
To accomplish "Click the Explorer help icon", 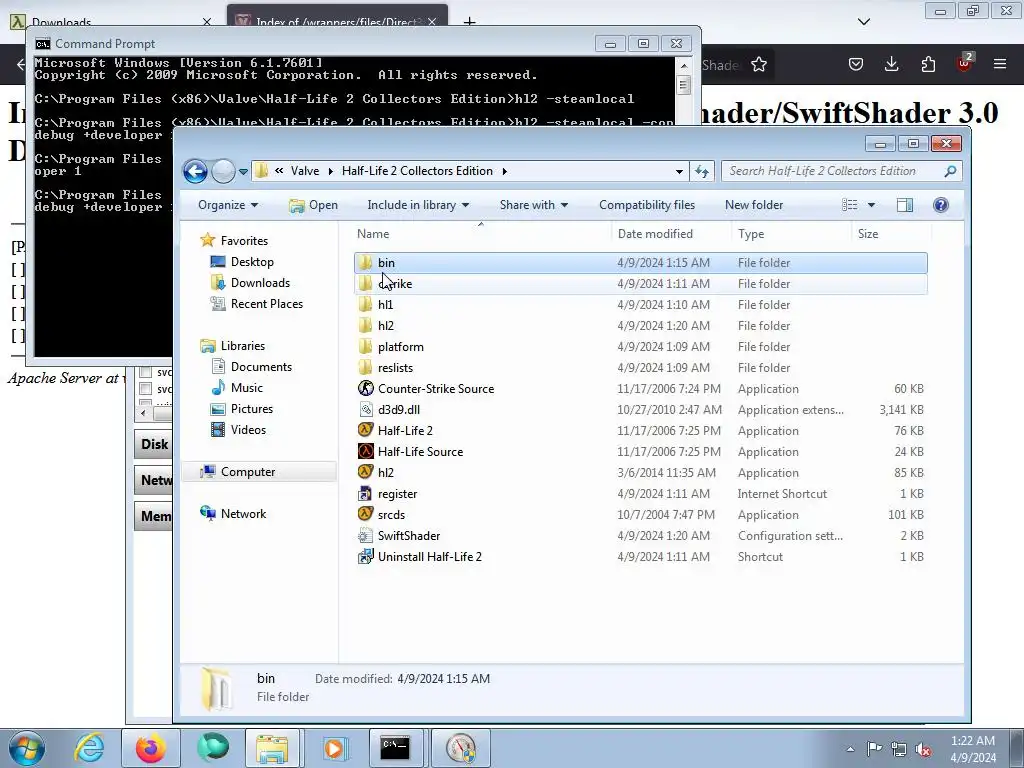I will tap(940, 205).
